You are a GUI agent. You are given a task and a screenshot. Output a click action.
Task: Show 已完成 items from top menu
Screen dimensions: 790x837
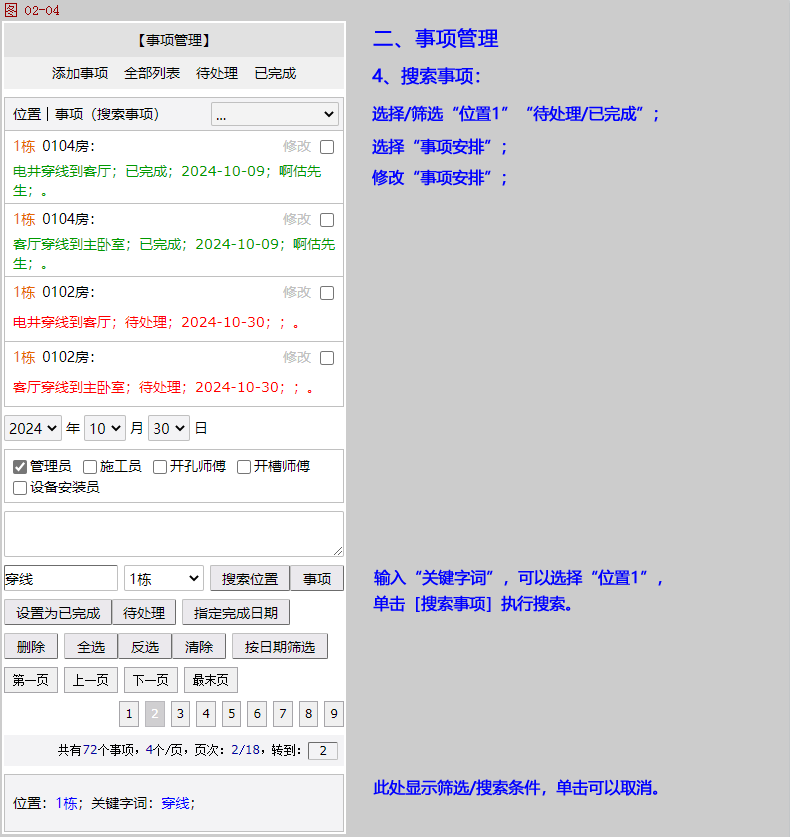click(275, 73)
